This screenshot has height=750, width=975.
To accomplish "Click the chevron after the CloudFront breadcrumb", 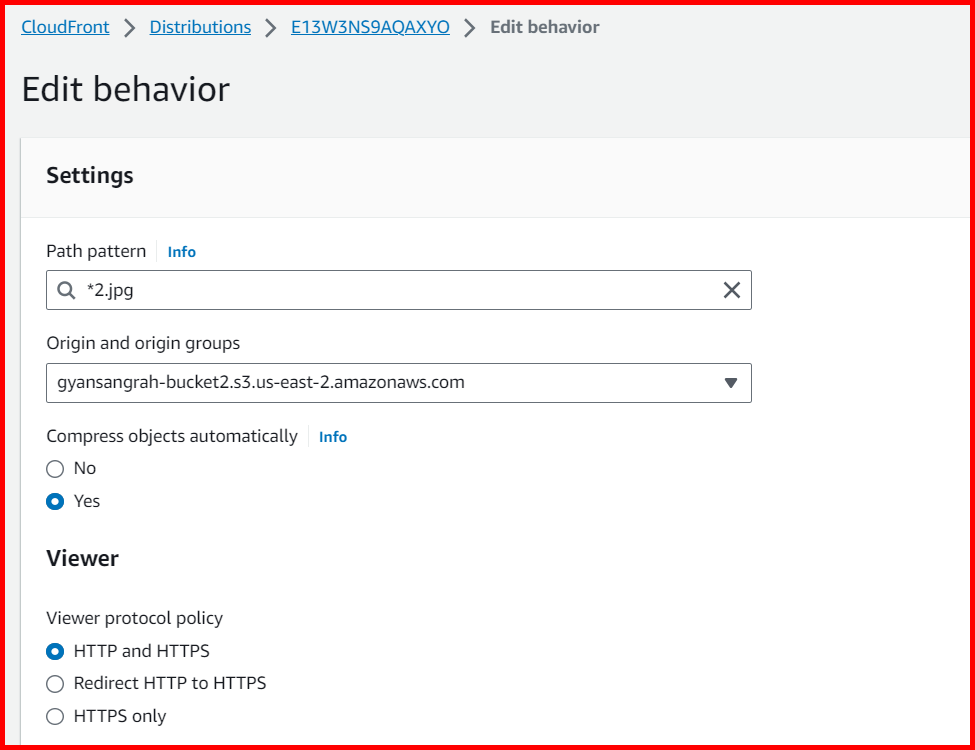I will [128, 27].
